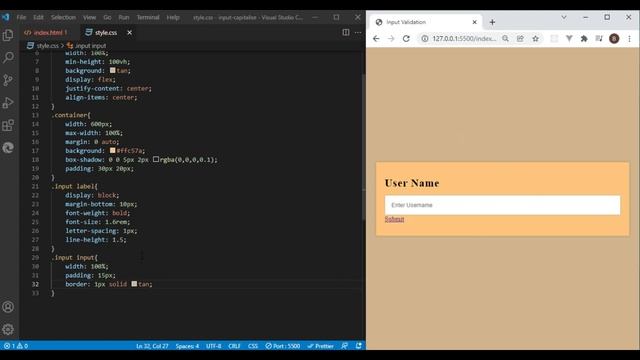Viewport: 640px width, 360px height.
Task: Open the File menu
Action: point(21,17)
